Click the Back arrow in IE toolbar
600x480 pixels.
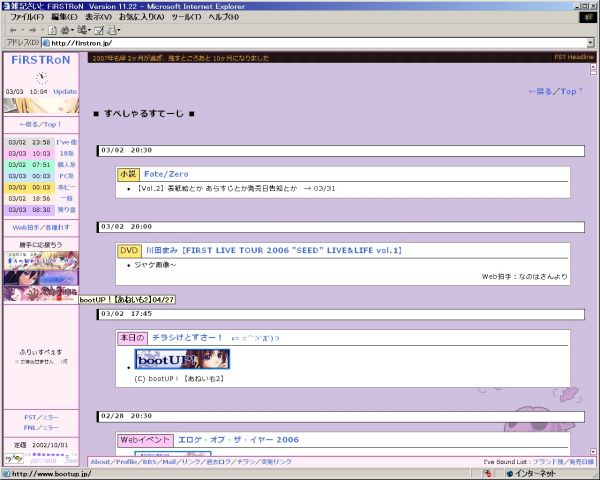pos(11,30)
